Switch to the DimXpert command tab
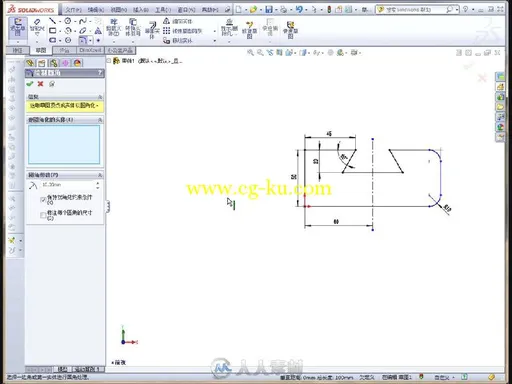Screen dimensions: 512x384 coord(90,50)
